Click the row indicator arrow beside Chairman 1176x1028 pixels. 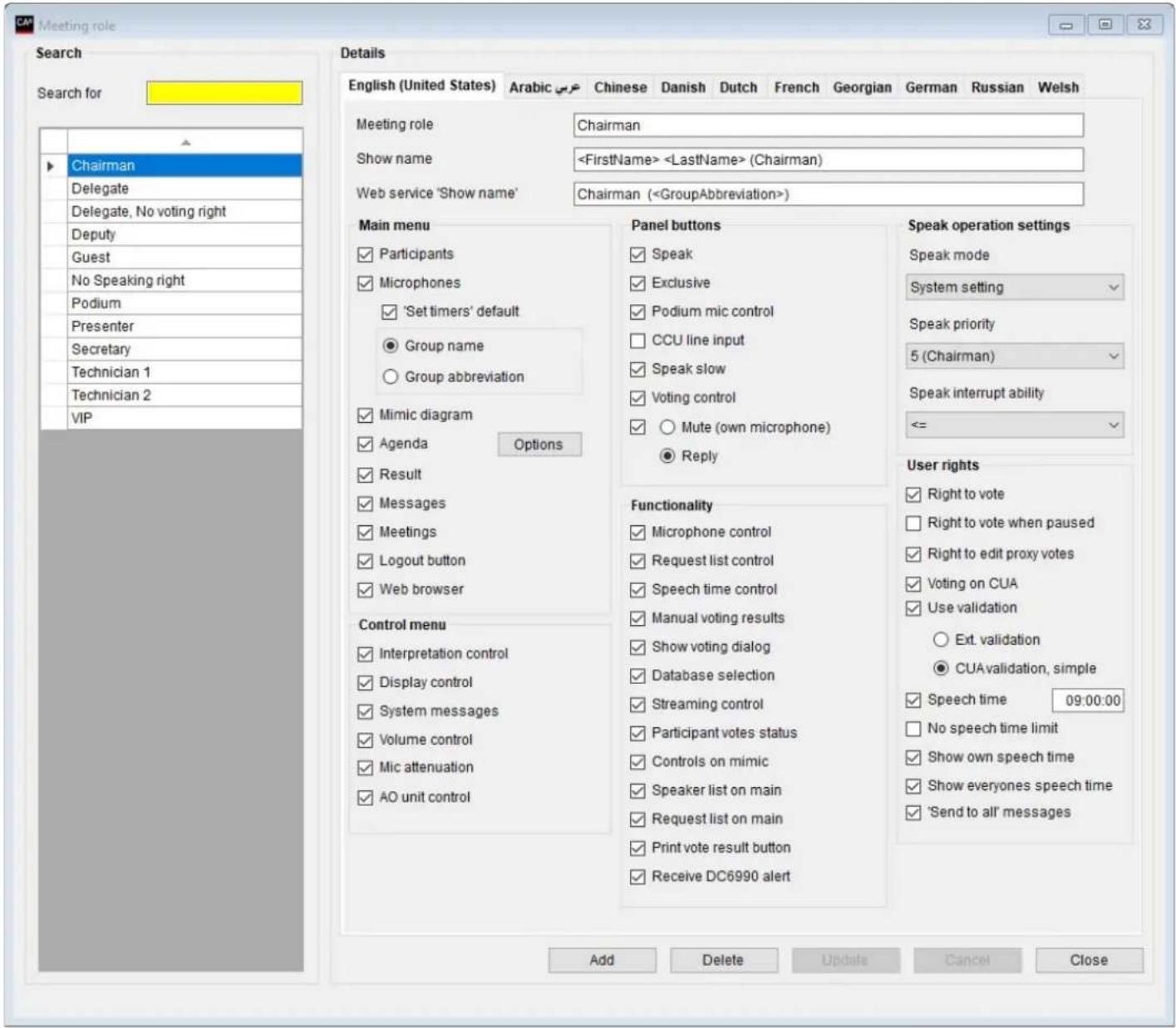(51, 166)
